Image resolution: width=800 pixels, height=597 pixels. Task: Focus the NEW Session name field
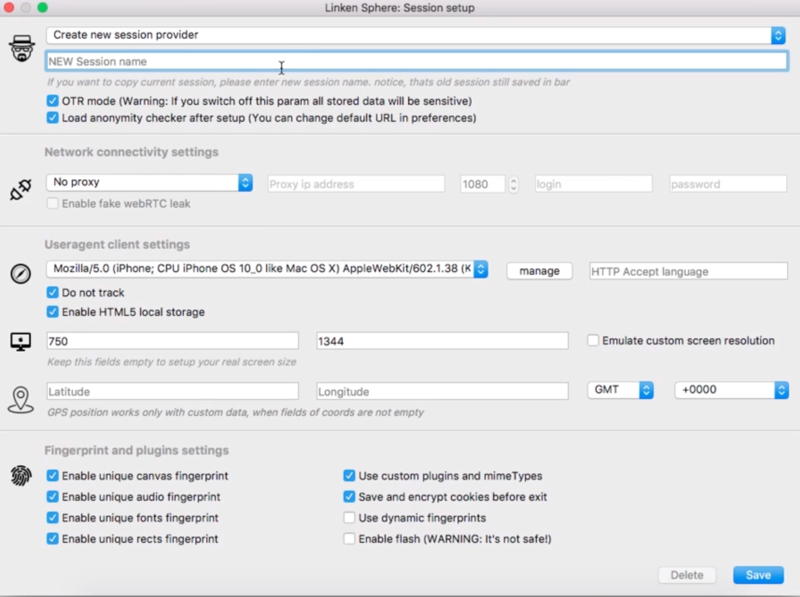pos(416,62)
